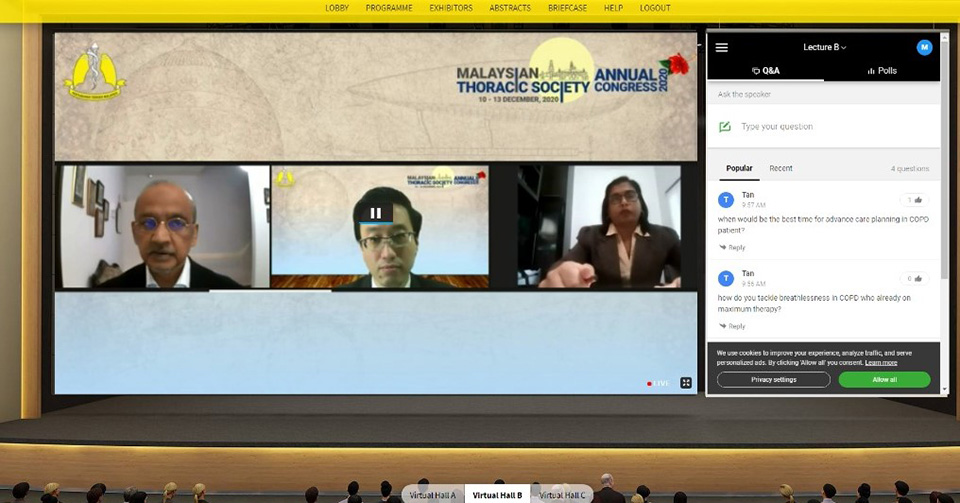This screenshot has height=503, width=960.
Task: Accept cookies with Allow all
Action: (x=884, y=380)
